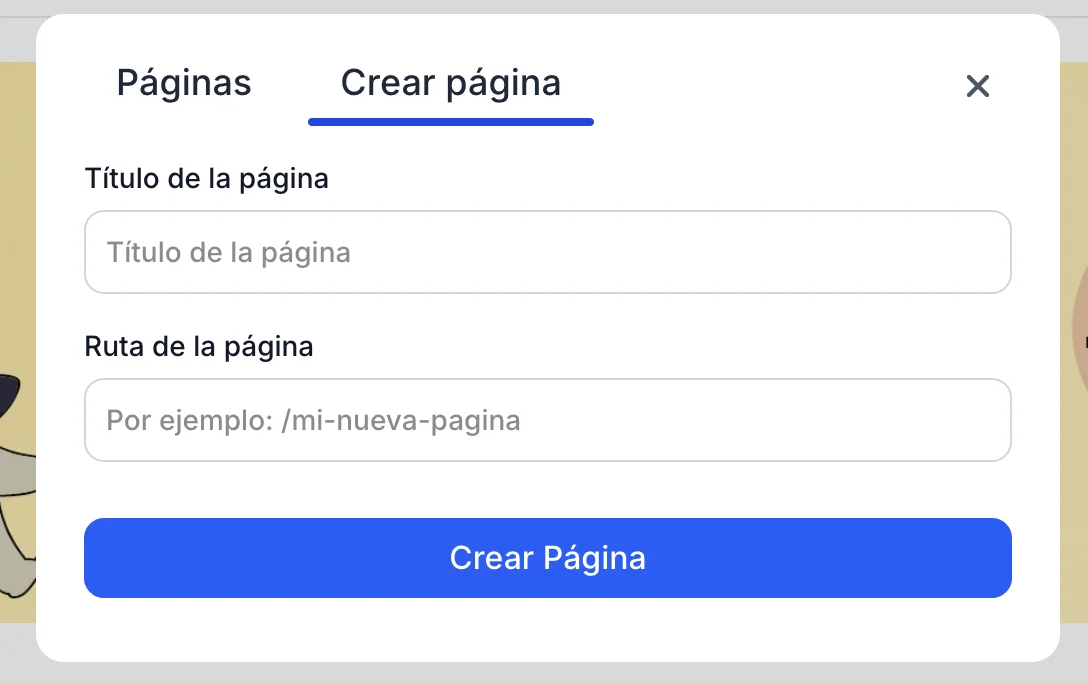1088x684 pixels.
Task: Click the gray bar above the dialog
Action: (544, 7)
